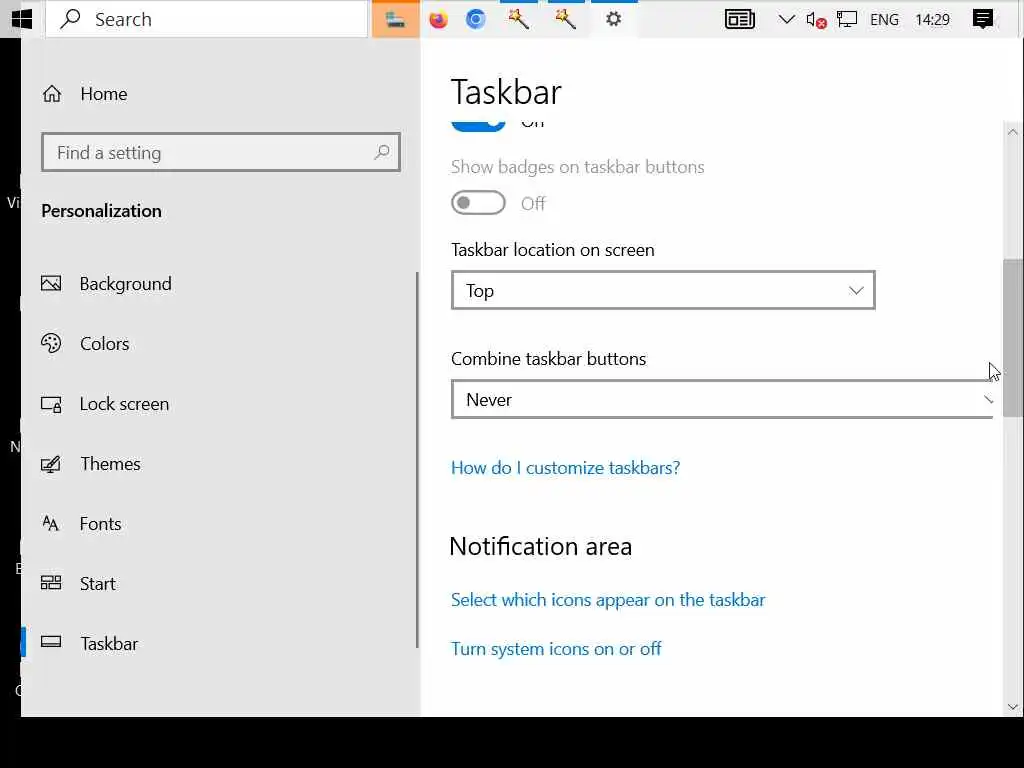Open News and interests taskbar icon
This screenshot has height=768, width=1024.
click(x=740, y=20)
